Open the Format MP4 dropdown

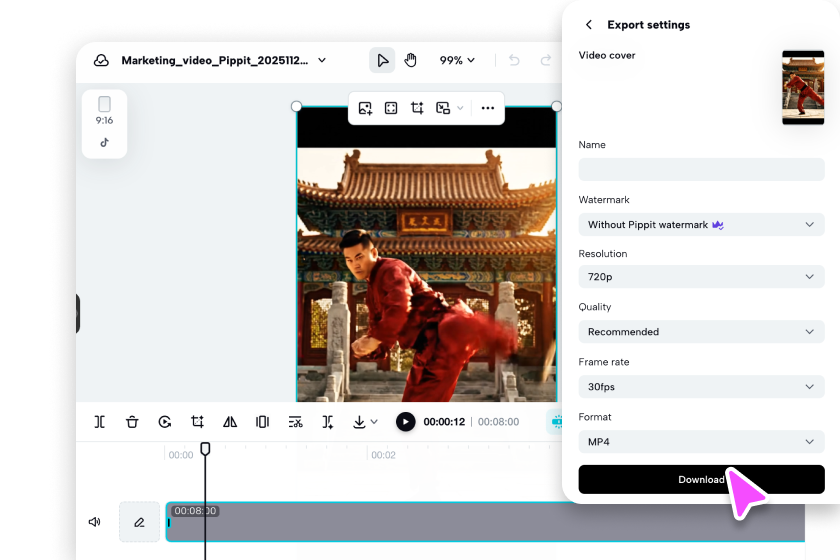pos(701,442)
